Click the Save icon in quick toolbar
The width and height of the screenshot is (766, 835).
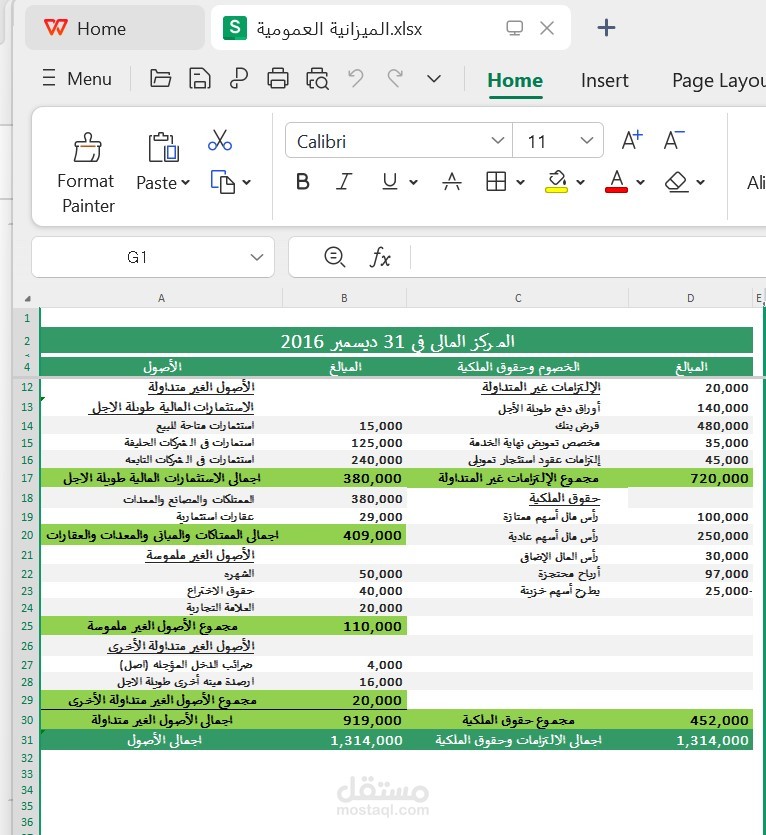coord(200,78)
